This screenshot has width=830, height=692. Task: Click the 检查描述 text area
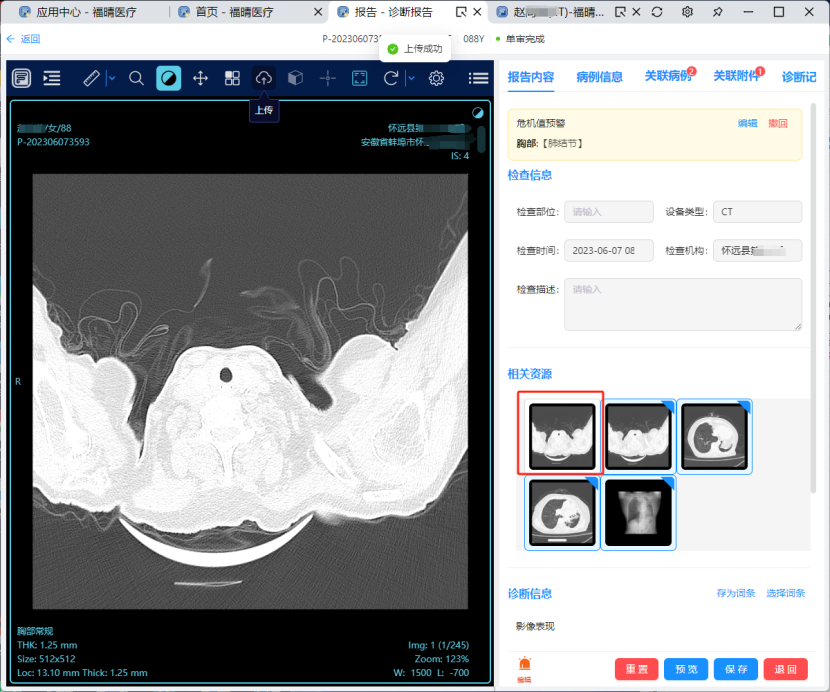[x=683, y=304]
